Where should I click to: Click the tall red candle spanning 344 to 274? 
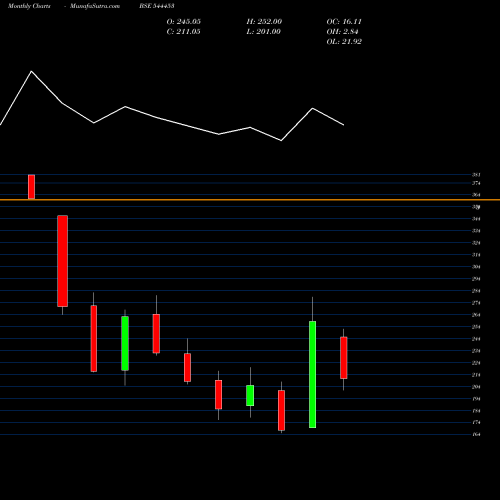pos(62,261)
